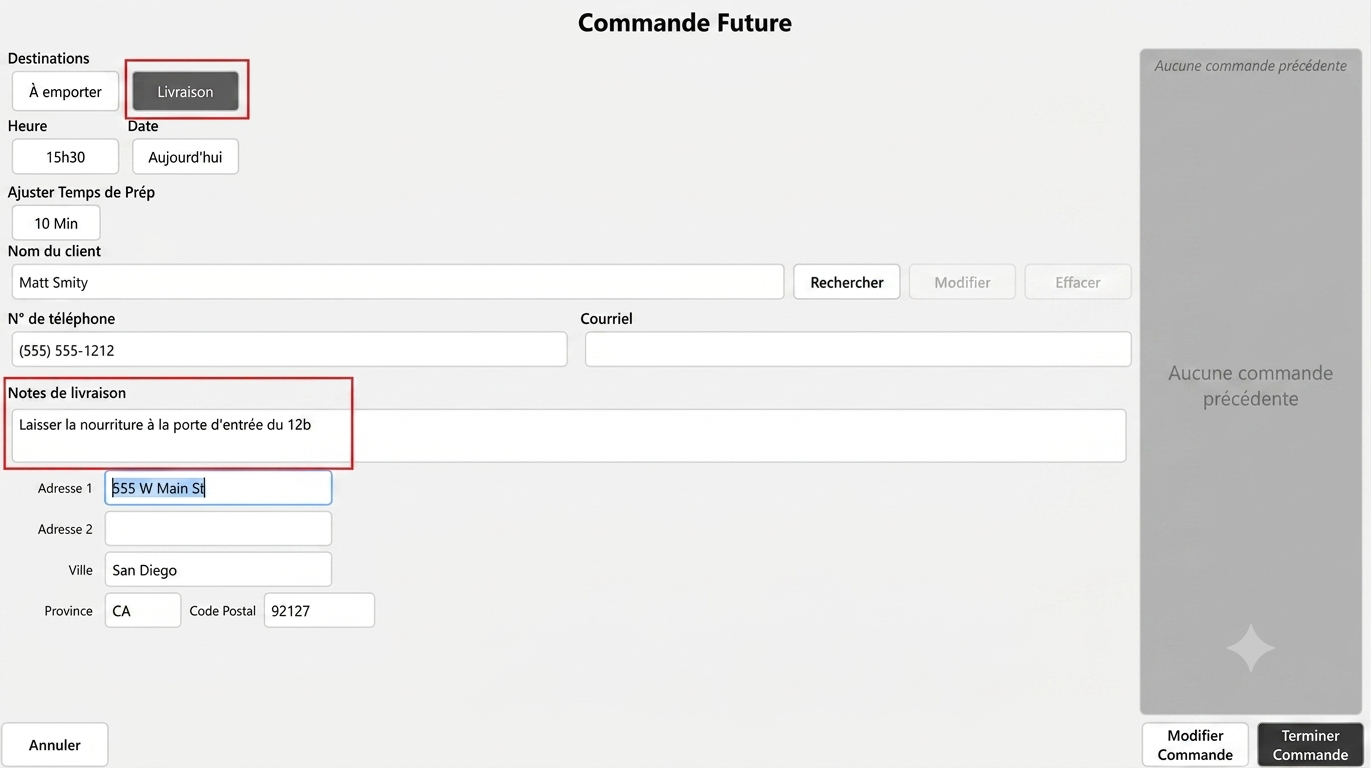The height and width of the screenshot is (768, 1371).
Task: Click inside Notes de livraison box
Action: (x=569, y=436)
